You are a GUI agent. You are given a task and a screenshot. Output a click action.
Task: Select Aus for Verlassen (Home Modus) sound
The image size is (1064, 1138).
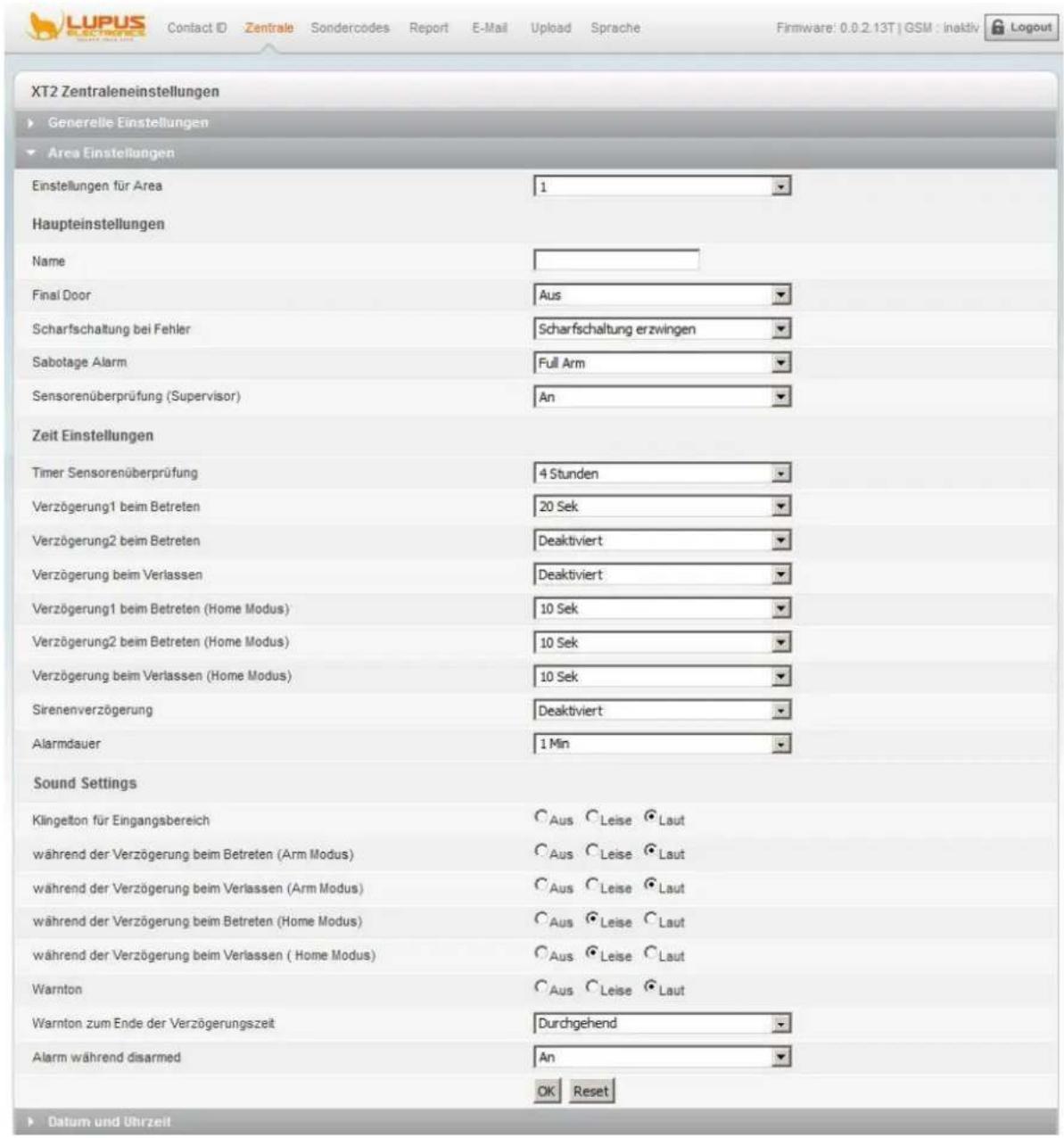click(x=541, y=952)
